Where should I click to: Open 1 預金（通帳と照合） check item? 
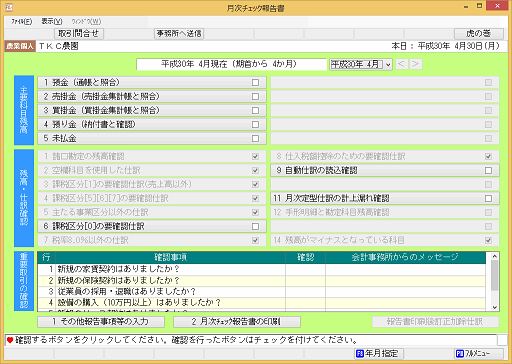(x=152, y=82)
